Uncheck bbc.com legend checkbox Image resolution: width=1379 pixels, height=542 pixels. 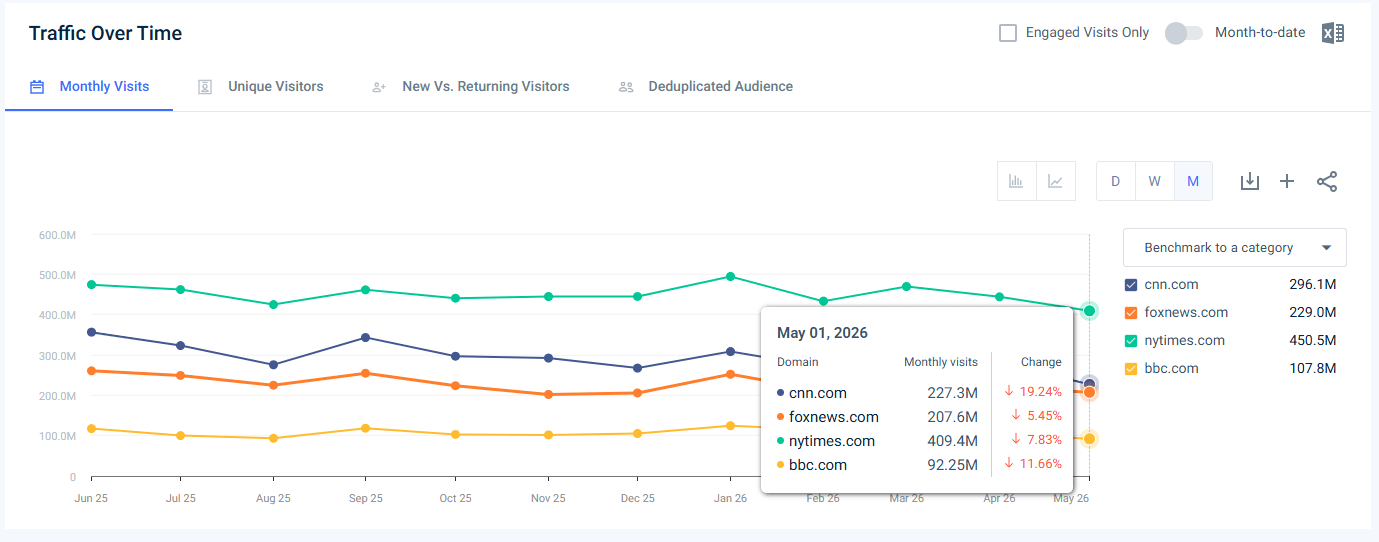coord(1131,368)
